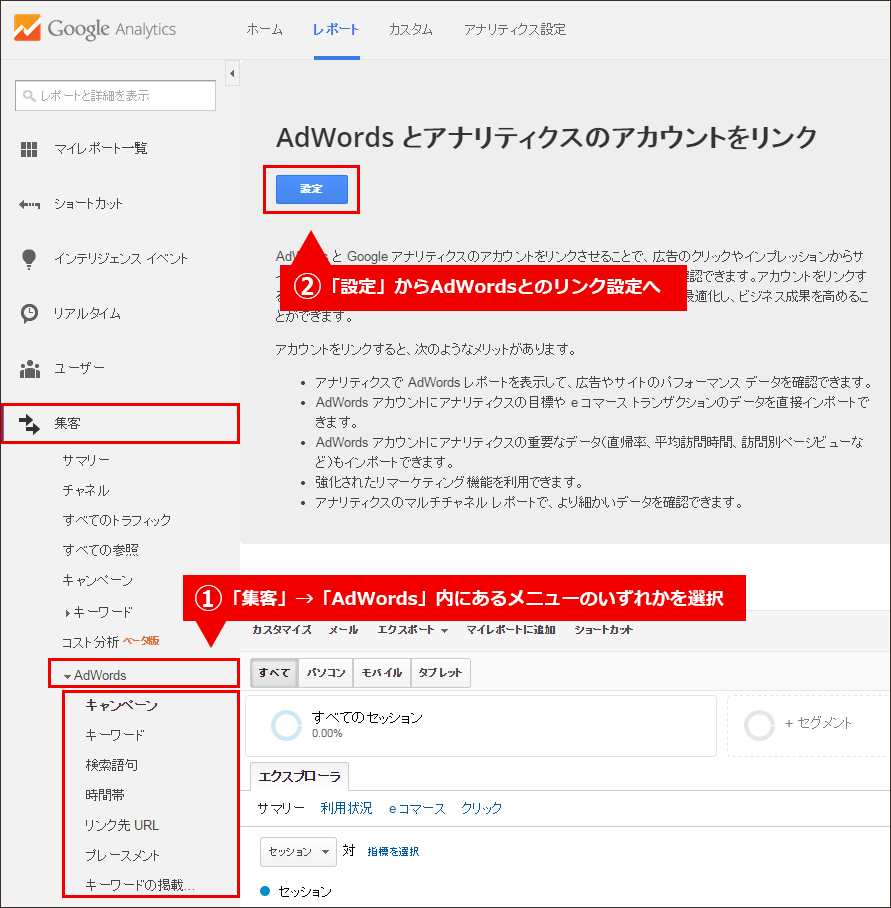Screen dimensions: 891x908
Task: Add a segment via +セグメント
Action: pos(818,723)
